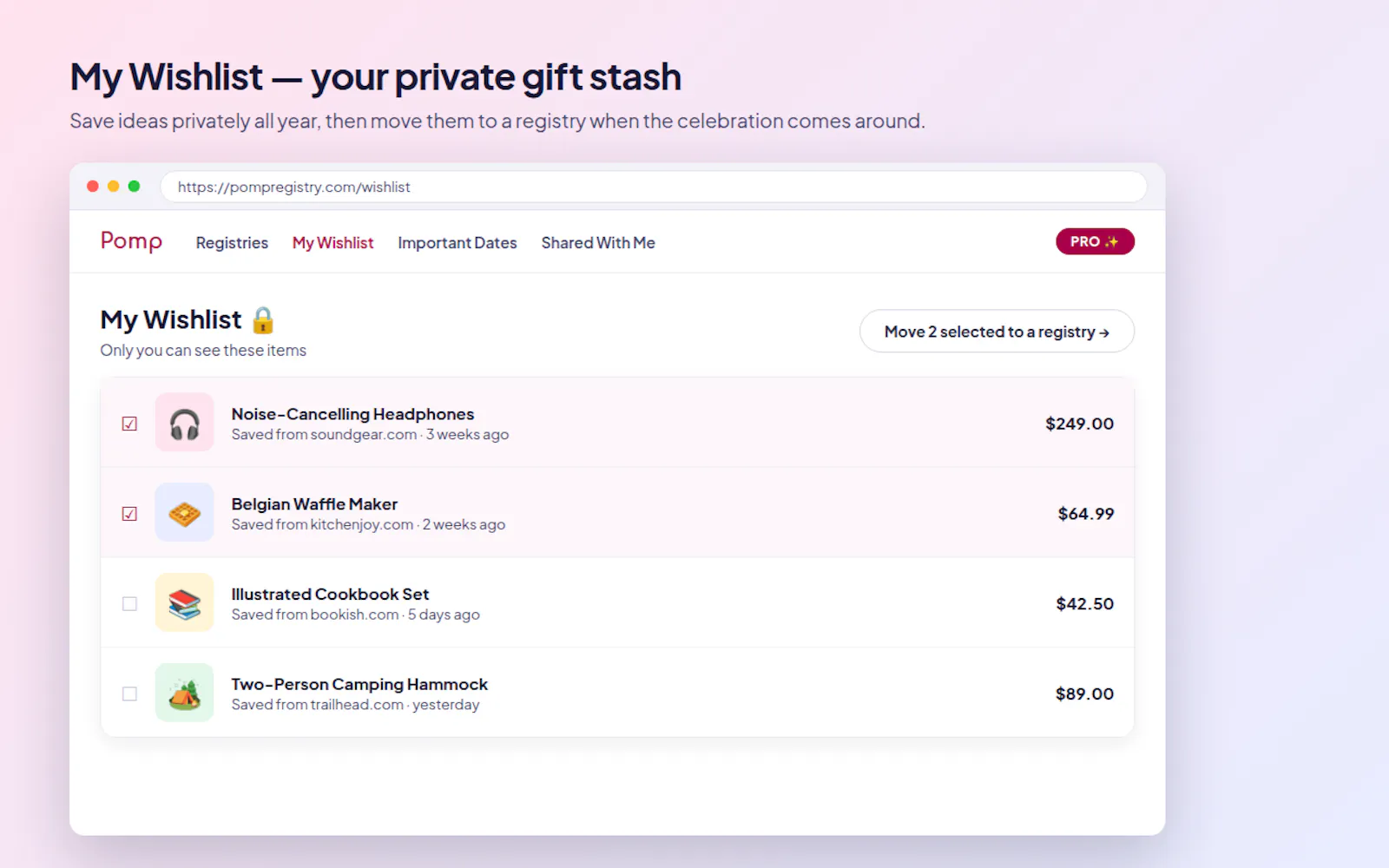This screenshot has height=868, width=1389.
Task: Click the PRO badge button
Action: (x=1095, y=241)
